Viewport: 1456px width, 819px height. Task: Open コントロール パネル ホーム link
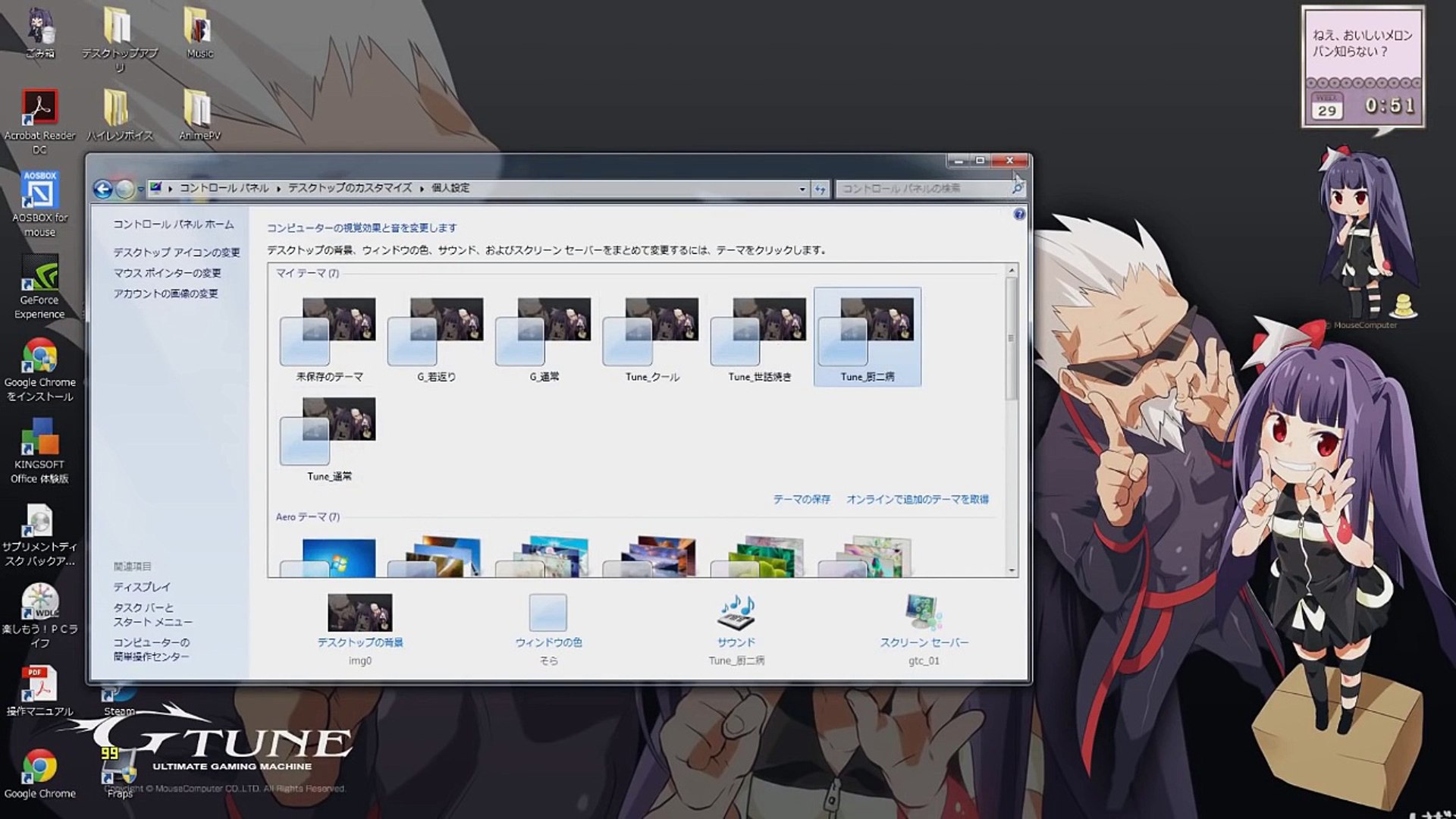coord(174,224)
